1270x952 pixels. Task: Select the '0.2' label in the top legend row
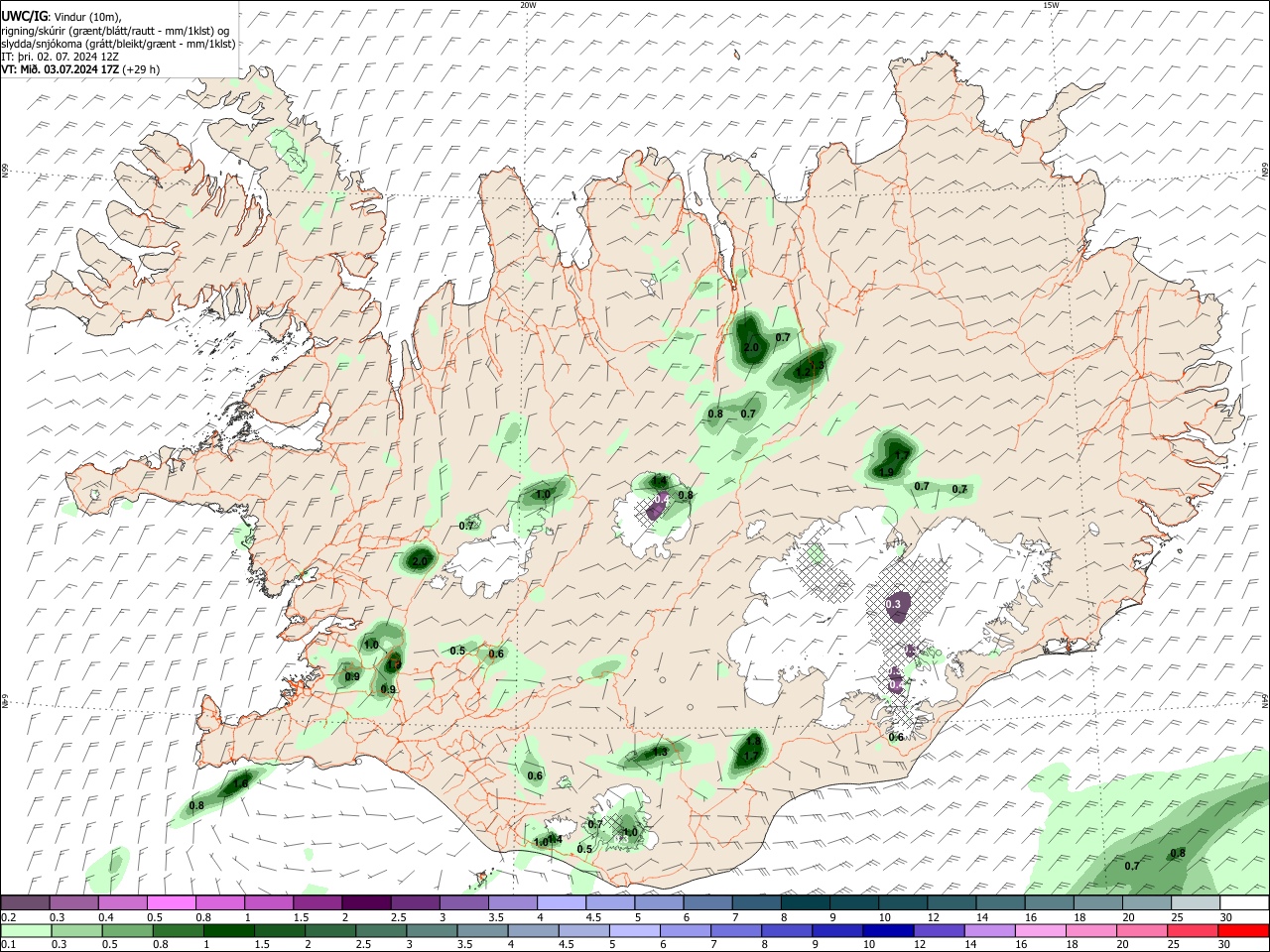[x=8, y=917]
